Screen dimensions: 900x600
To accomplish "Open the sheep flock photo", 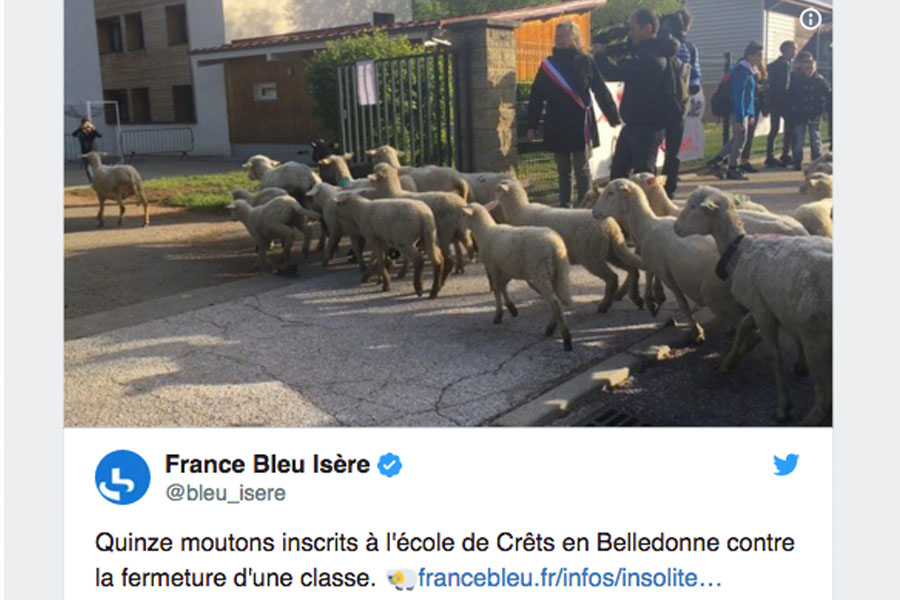I will 448,213.
